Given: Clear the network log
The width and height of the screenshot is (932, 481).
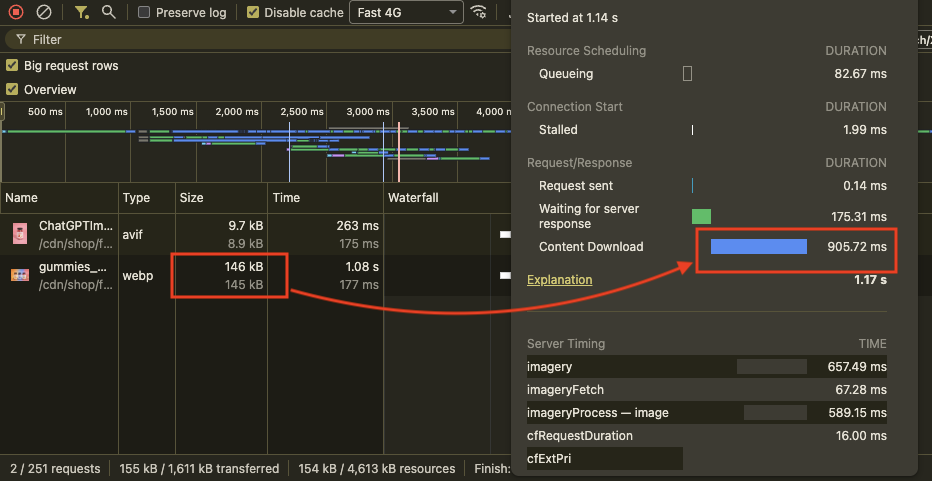Looking at the screenshot, I should (x=43, y=13).
